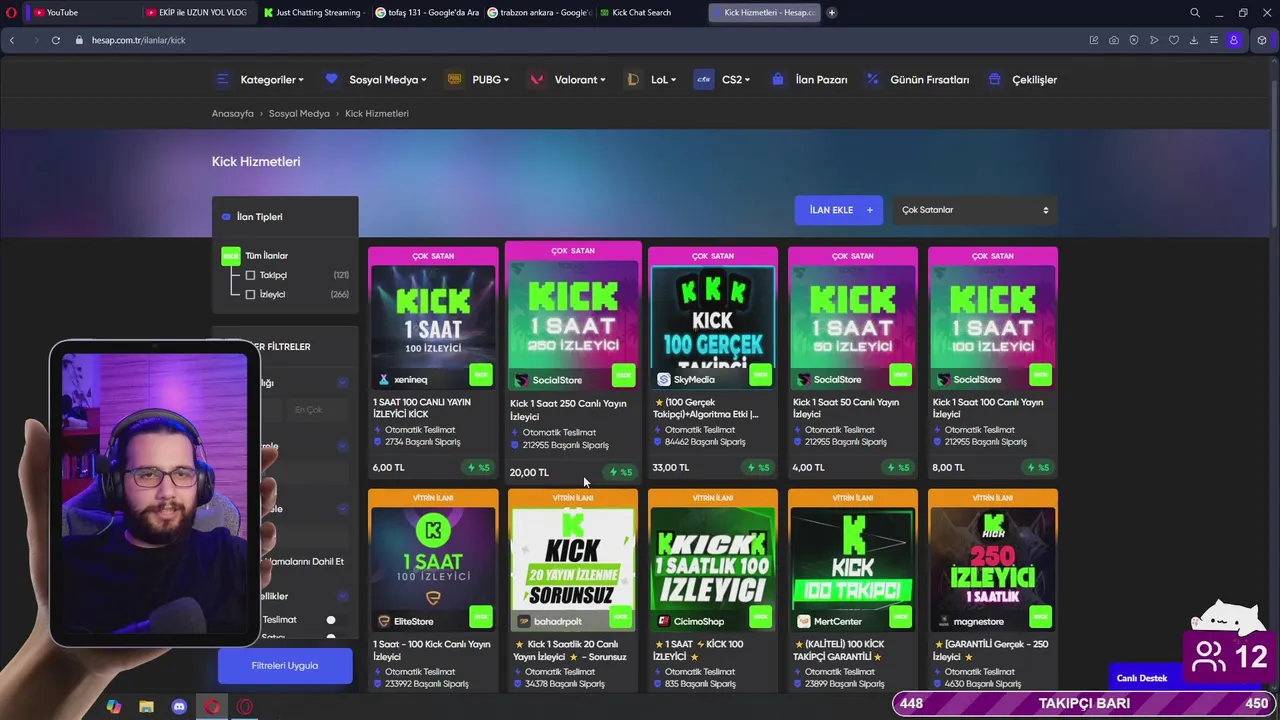Click the 33,00 TL price on SkyMedia card
The height and width of the screenshot is (720, 1280).
click(671, 468)
